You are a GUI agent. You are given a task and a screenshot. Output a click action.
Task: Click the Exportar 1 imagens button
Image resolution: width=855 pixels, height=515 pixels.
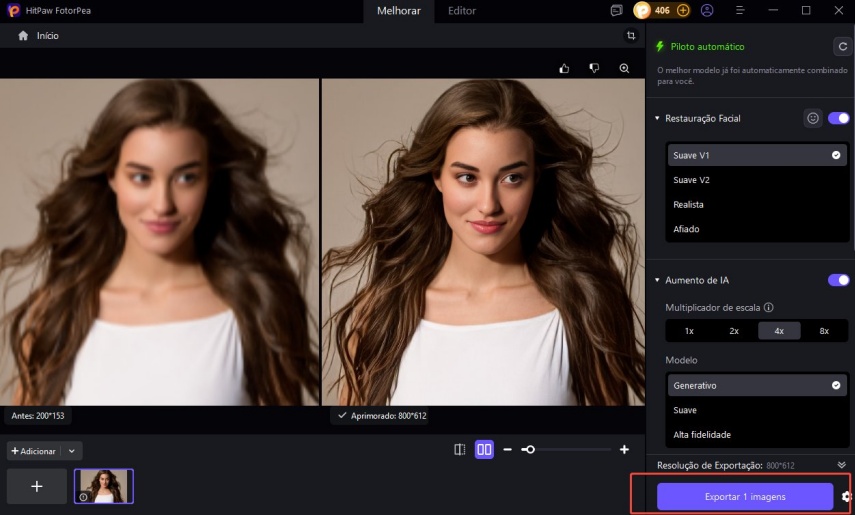pyautogui.click(x=744, y=496)
